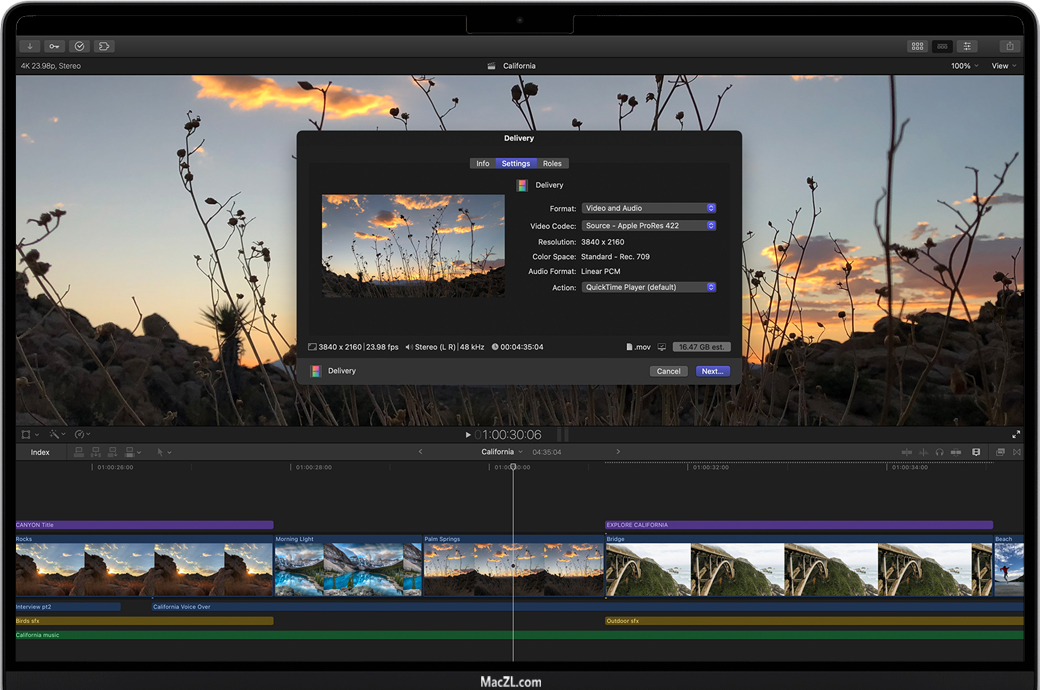Click the compatibility display icon beside .mov

tap(661, 347)
